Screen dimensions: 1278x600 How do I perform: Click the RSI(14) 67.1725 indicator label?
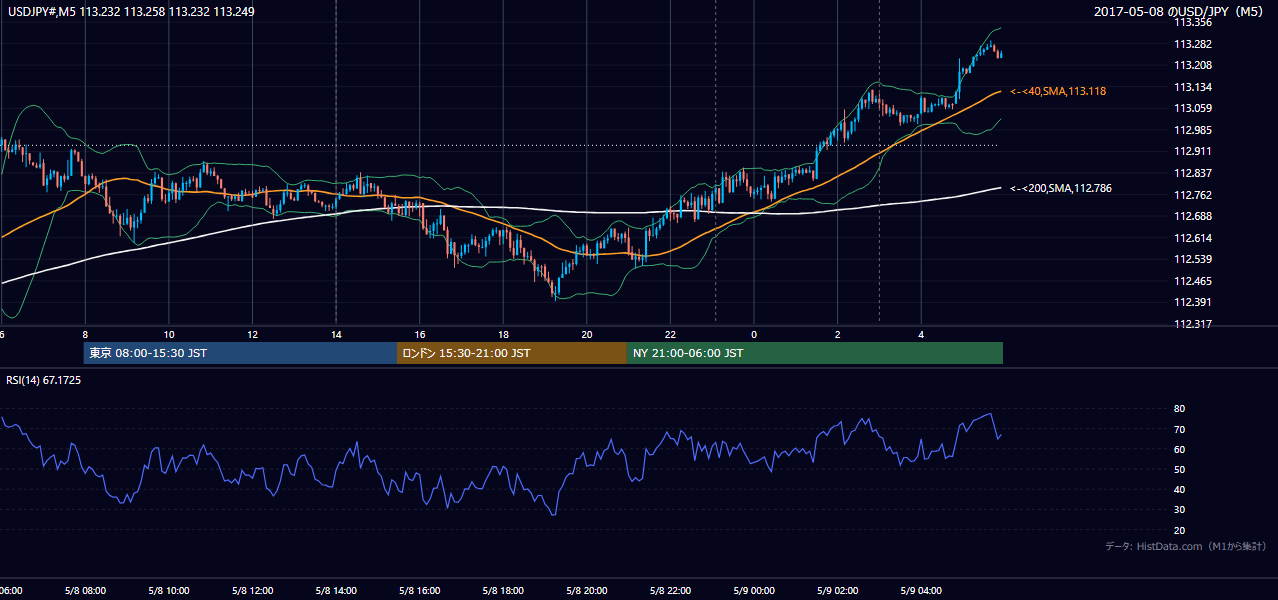pyautogui.click(x=43, y=381)
